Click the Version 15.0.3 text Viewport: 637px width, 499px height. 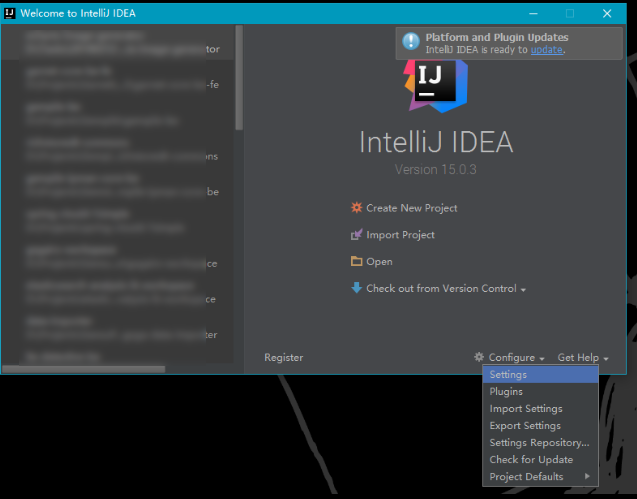click(436, 169)
